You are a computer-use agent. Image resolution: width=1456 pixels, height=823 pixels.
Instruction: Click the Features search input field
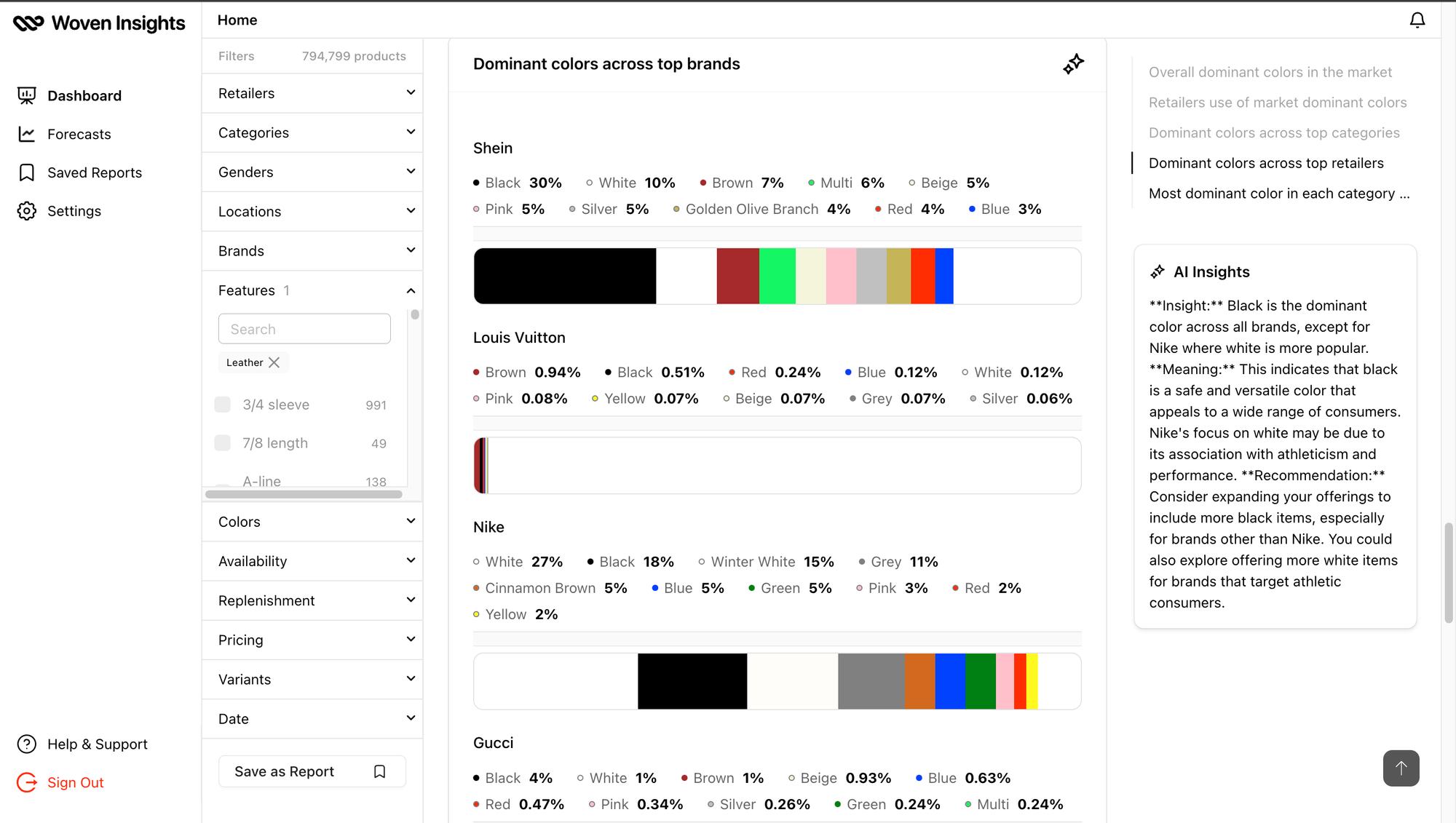[x=304, y=329]
